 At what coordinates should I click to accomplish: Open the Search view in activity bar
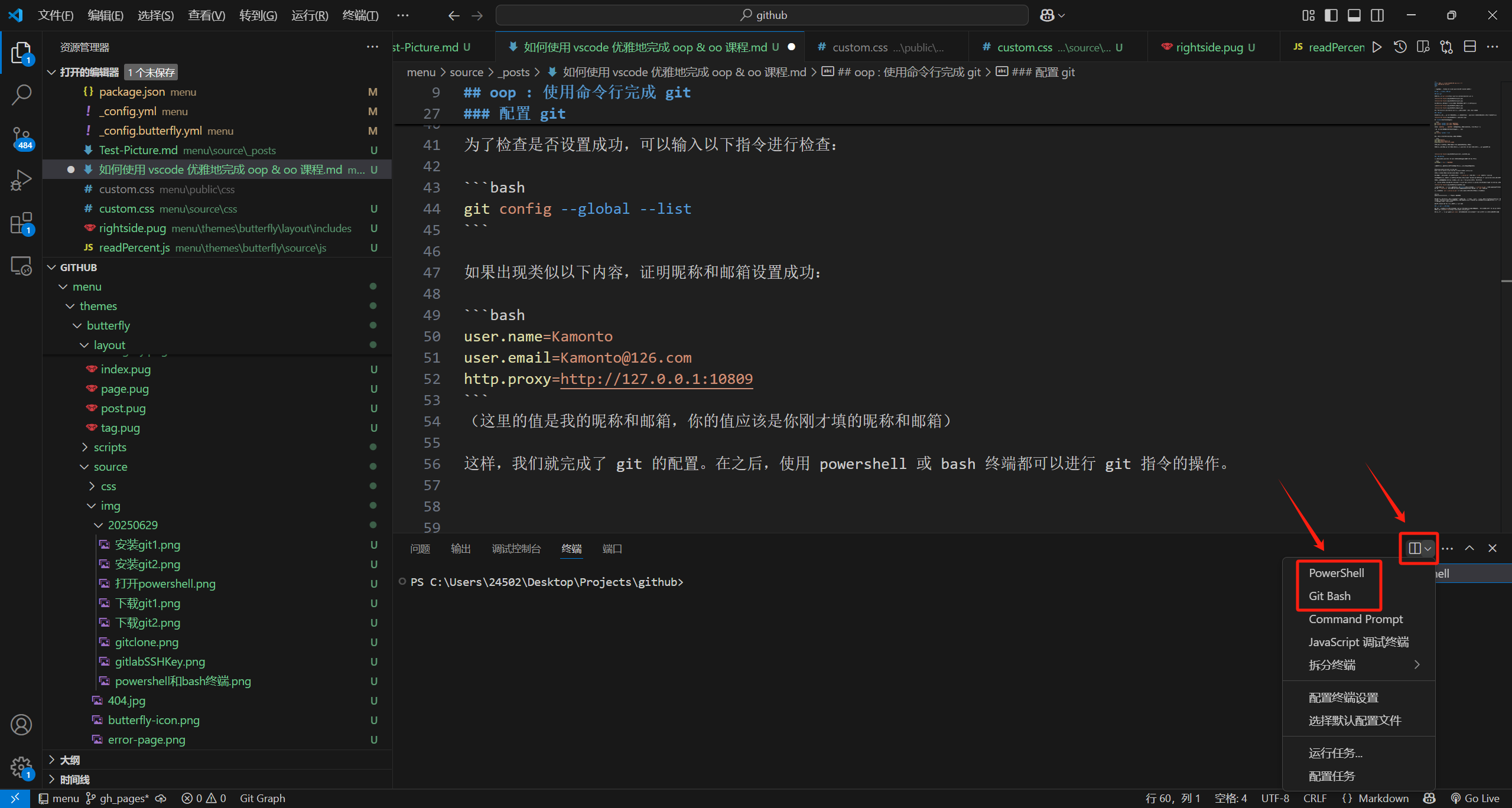(x=21, y=95)
